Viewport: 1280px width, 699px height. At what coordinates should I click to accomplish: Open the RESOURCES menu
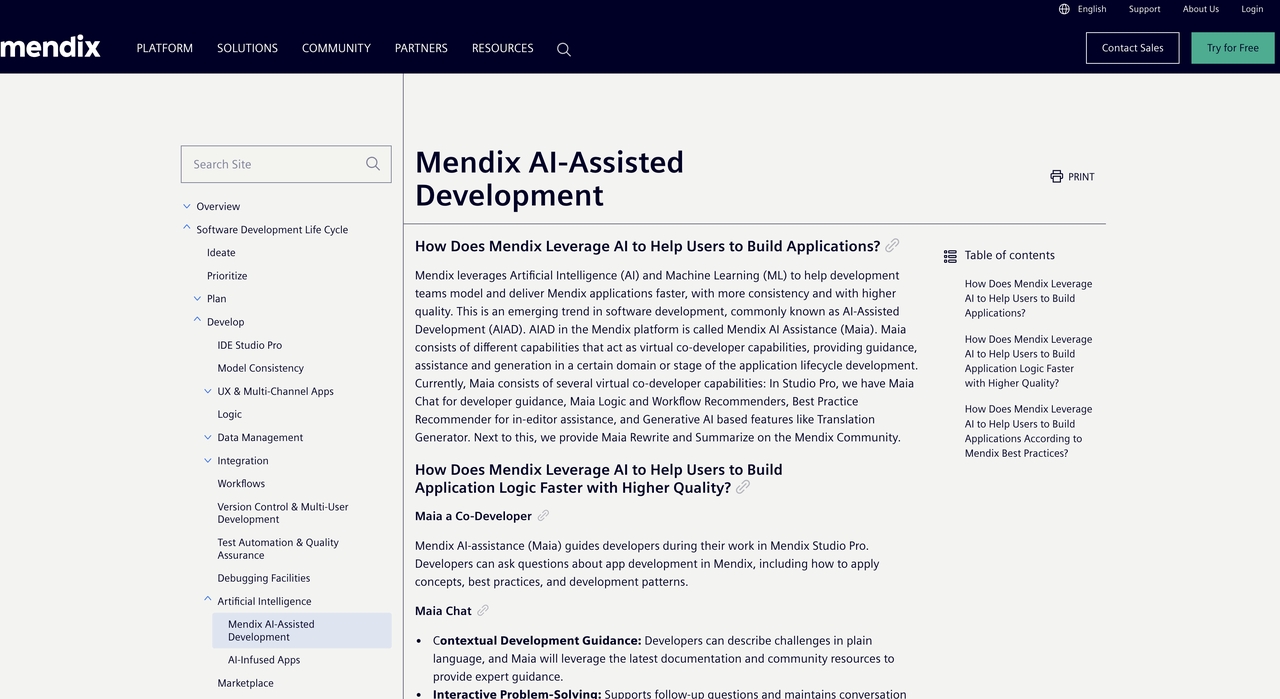pyautogui.click(x=502, y=48)
